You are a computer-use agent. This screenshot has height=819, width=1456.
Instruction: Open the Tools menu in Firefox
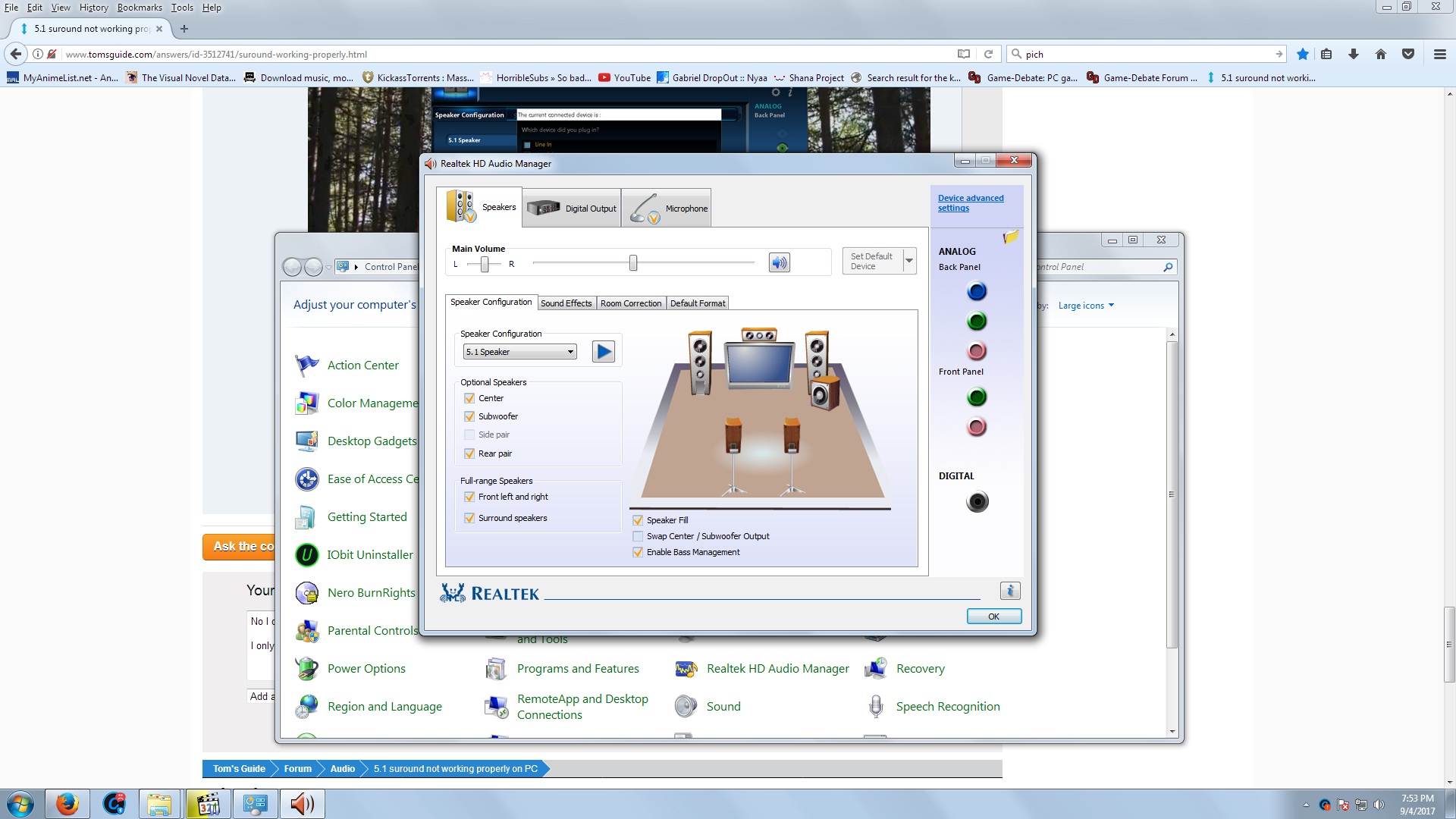[x=182, y=8]
